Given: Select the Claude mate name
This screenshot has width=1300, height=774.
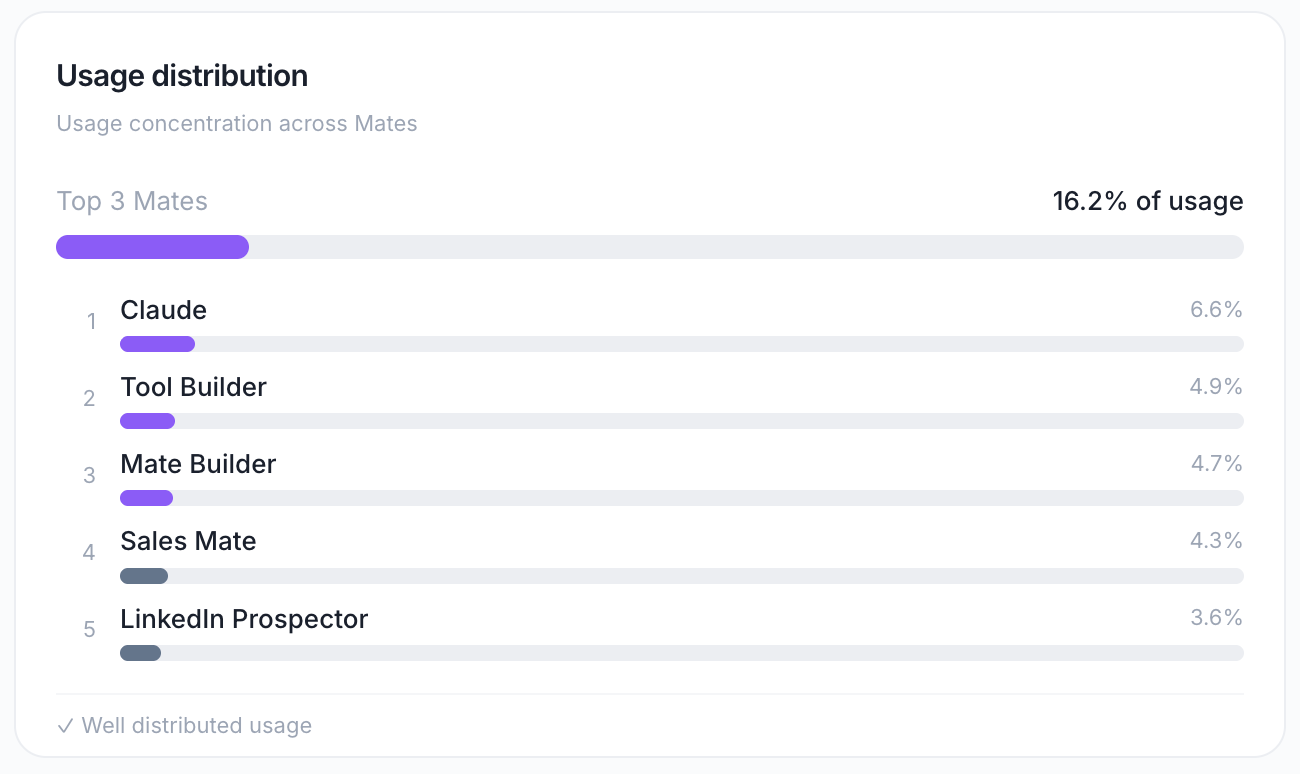Looking at the screenshot, I should [164, 310].
